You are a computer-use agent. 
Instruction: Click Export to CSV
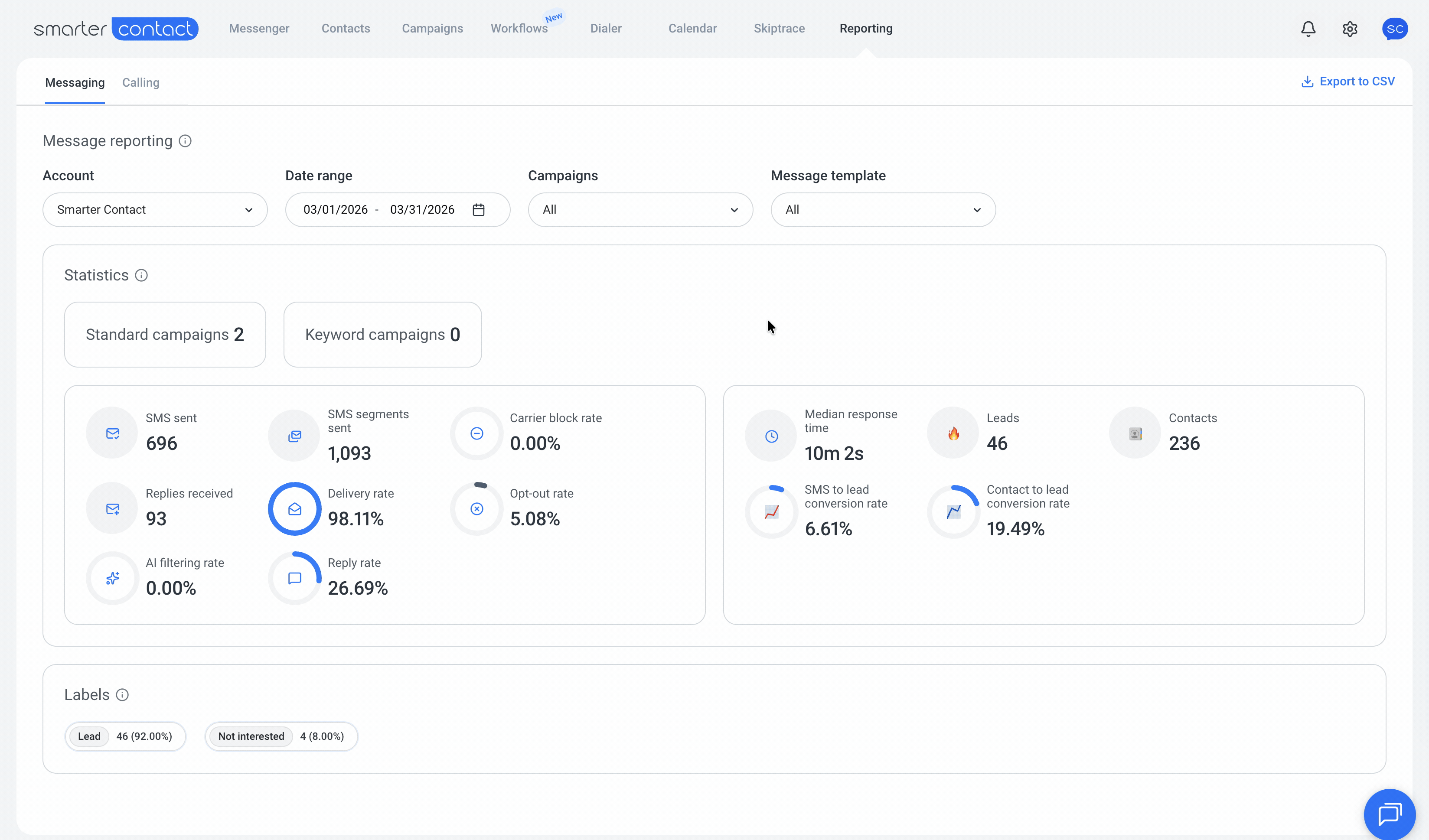point(1348,81)
